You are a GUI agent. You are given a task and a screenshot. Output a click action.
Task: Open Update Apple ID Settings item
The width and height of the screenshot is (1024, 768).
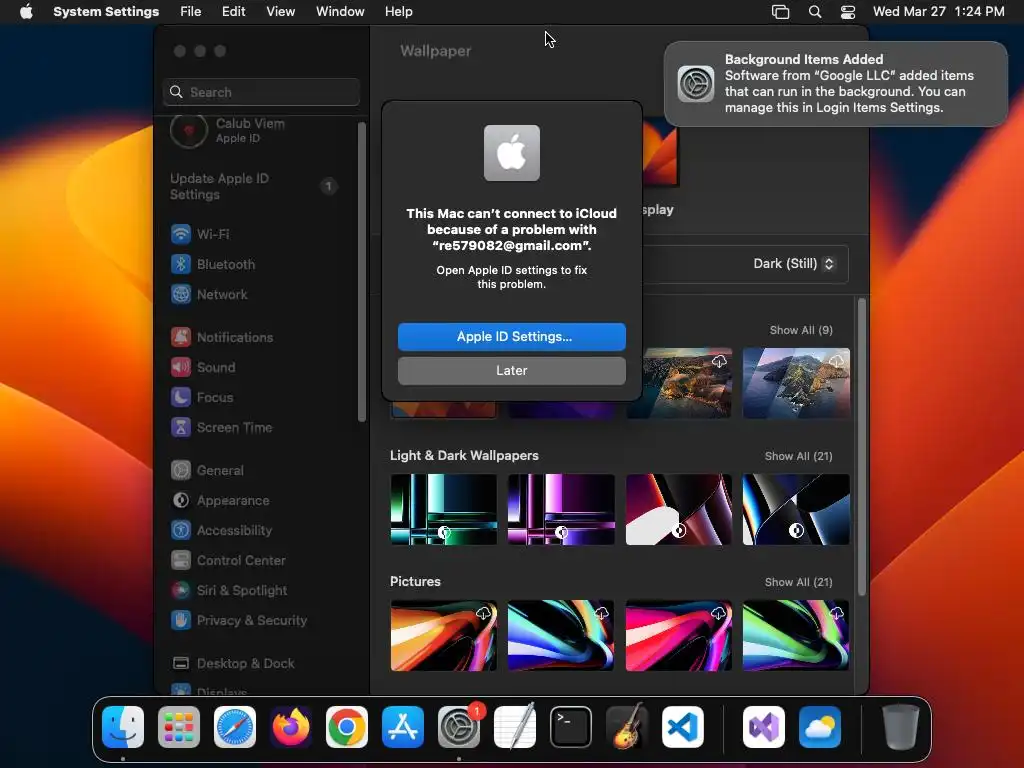(255, 186)
